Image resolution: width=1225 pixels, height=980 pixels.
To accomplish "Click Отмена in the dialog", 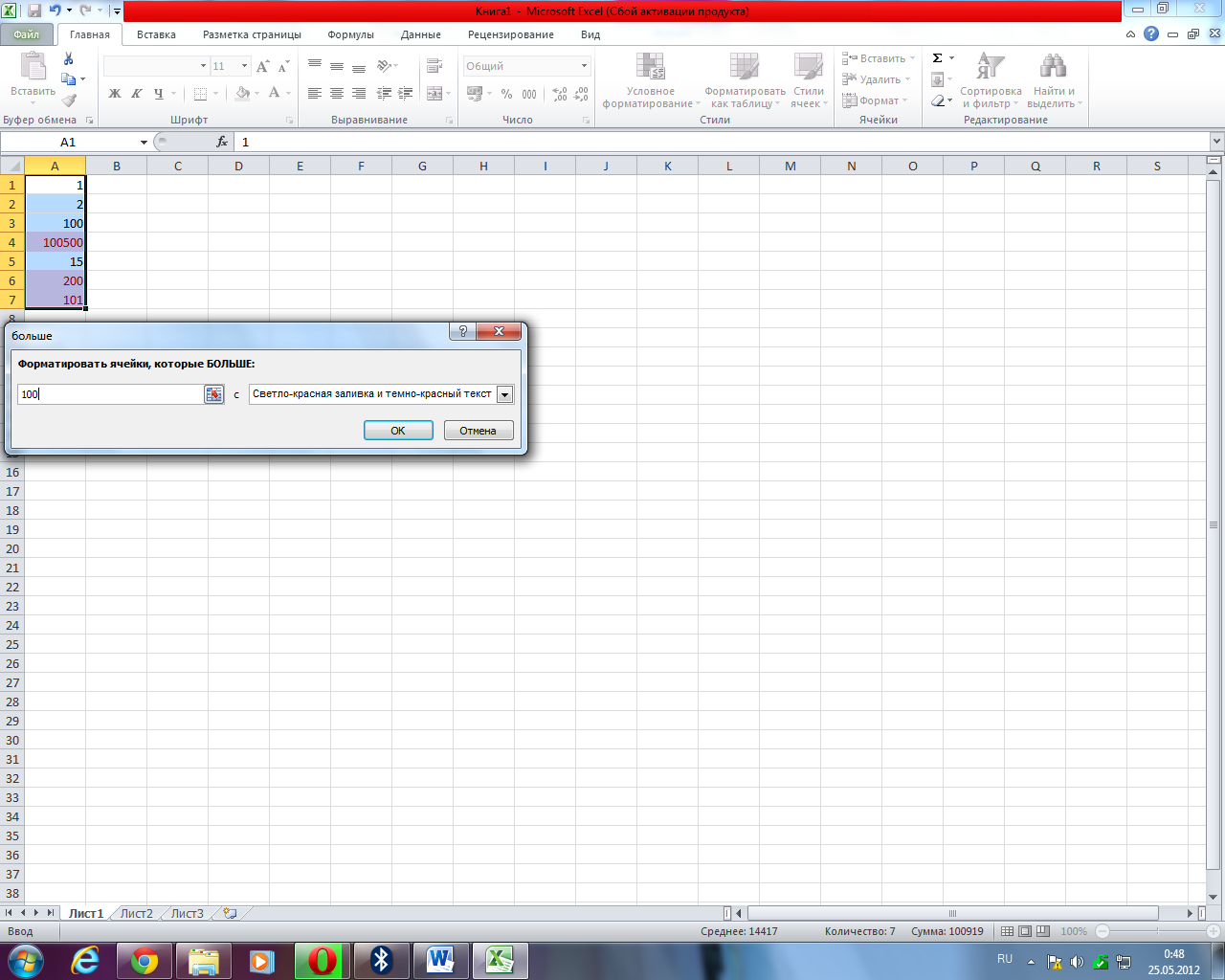I will point(478,431).
